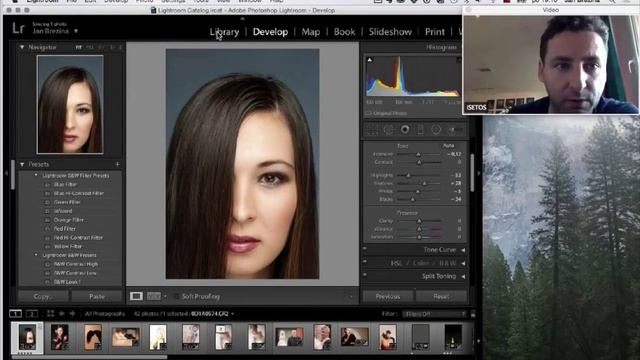Open Grid view icon in filmstrip bar
640x360 pixels.
point(51,313)
